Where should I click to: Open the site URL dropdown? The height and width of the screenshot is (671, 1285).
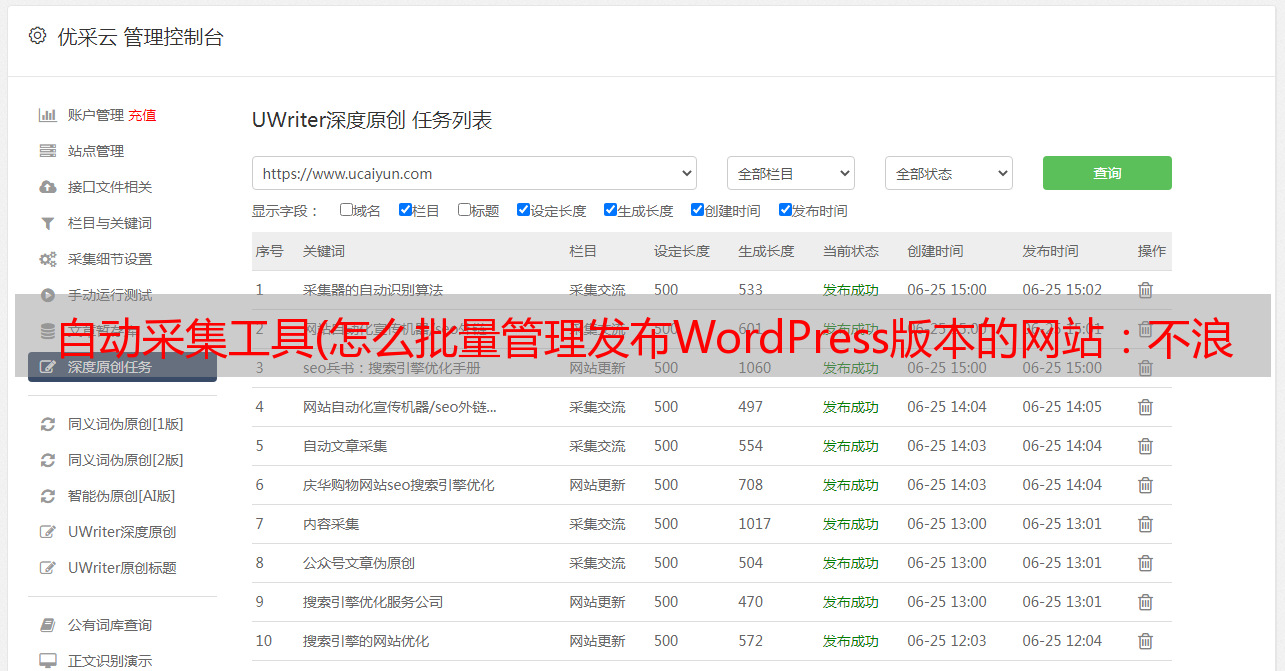pos(474,173)
